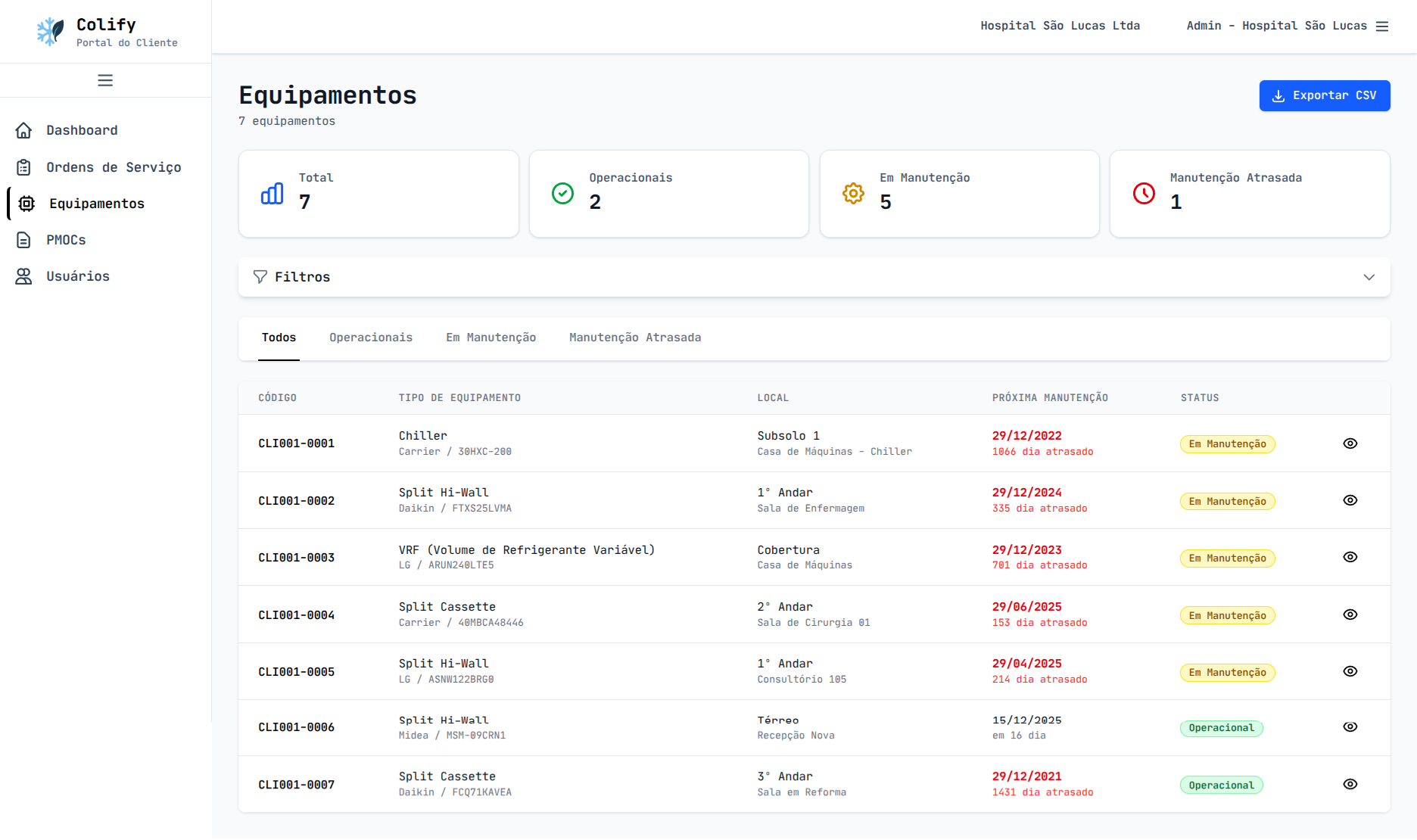Click the Em Manutenção badge for CLI001-0002
1417x840 pixels.
[1227, 501]
